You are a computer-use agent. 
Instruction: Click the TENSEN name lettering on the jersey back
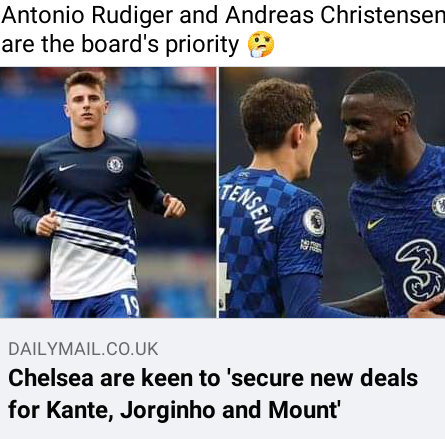click(248, 208)
